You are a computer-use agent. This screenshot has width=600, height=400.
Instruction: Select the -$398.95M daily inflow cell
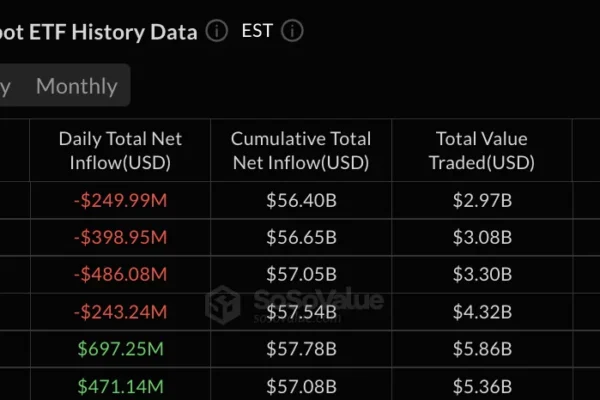(120, 237)
